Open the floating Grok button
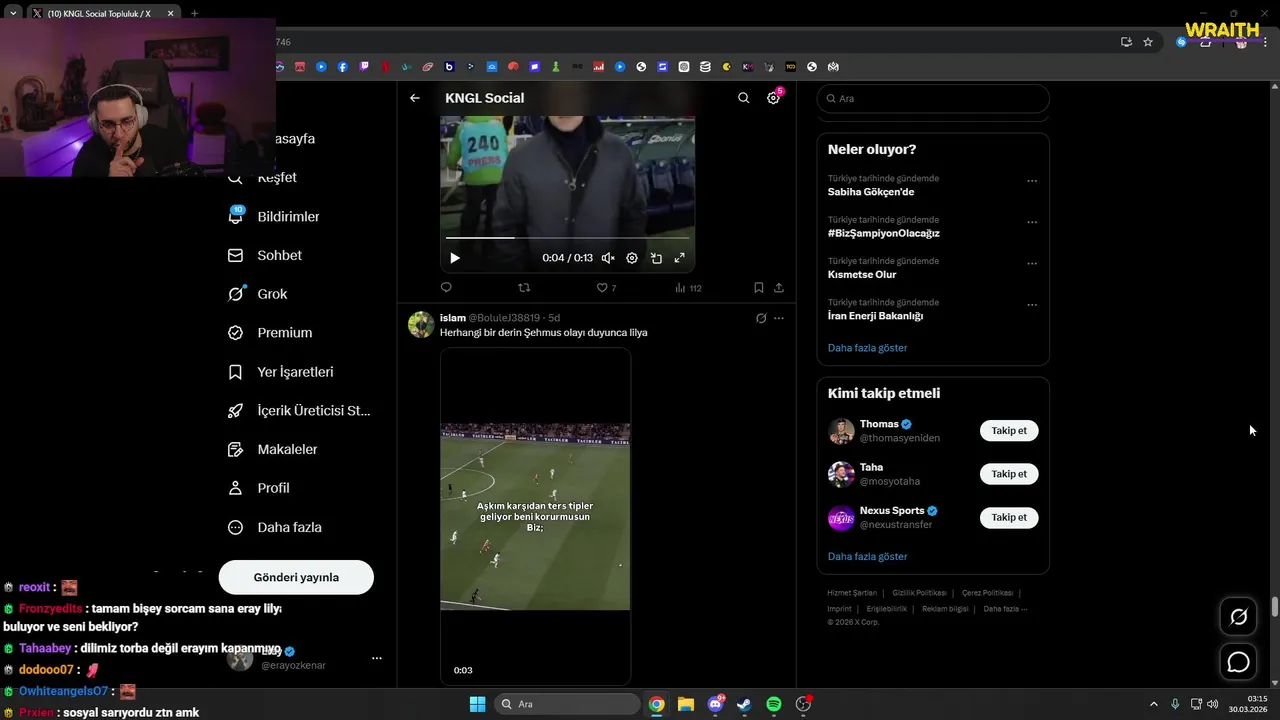 (x=1238, y=617)
